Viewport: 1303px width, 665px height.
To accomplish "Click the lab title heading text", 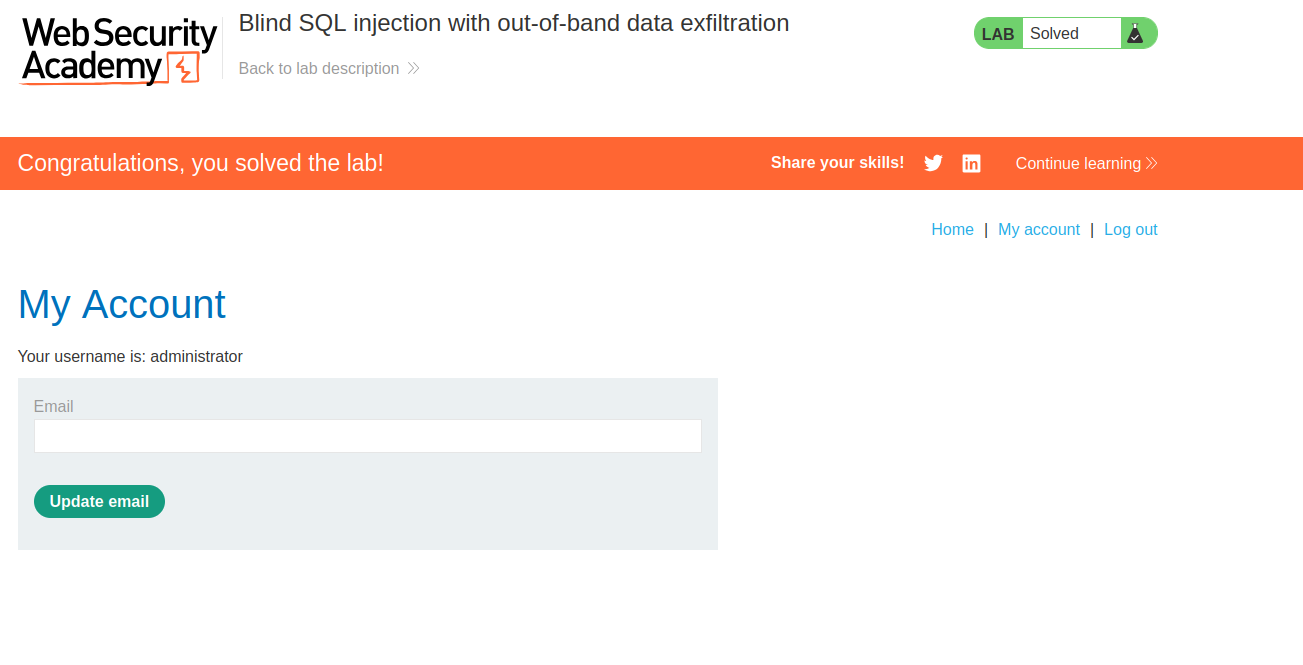I will [514, 23].
